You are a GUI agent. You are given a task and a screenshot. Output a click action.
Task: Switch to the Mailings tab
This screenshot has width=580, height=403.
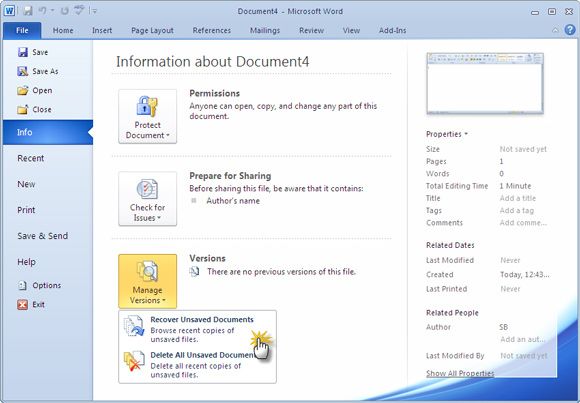[265, 30]
